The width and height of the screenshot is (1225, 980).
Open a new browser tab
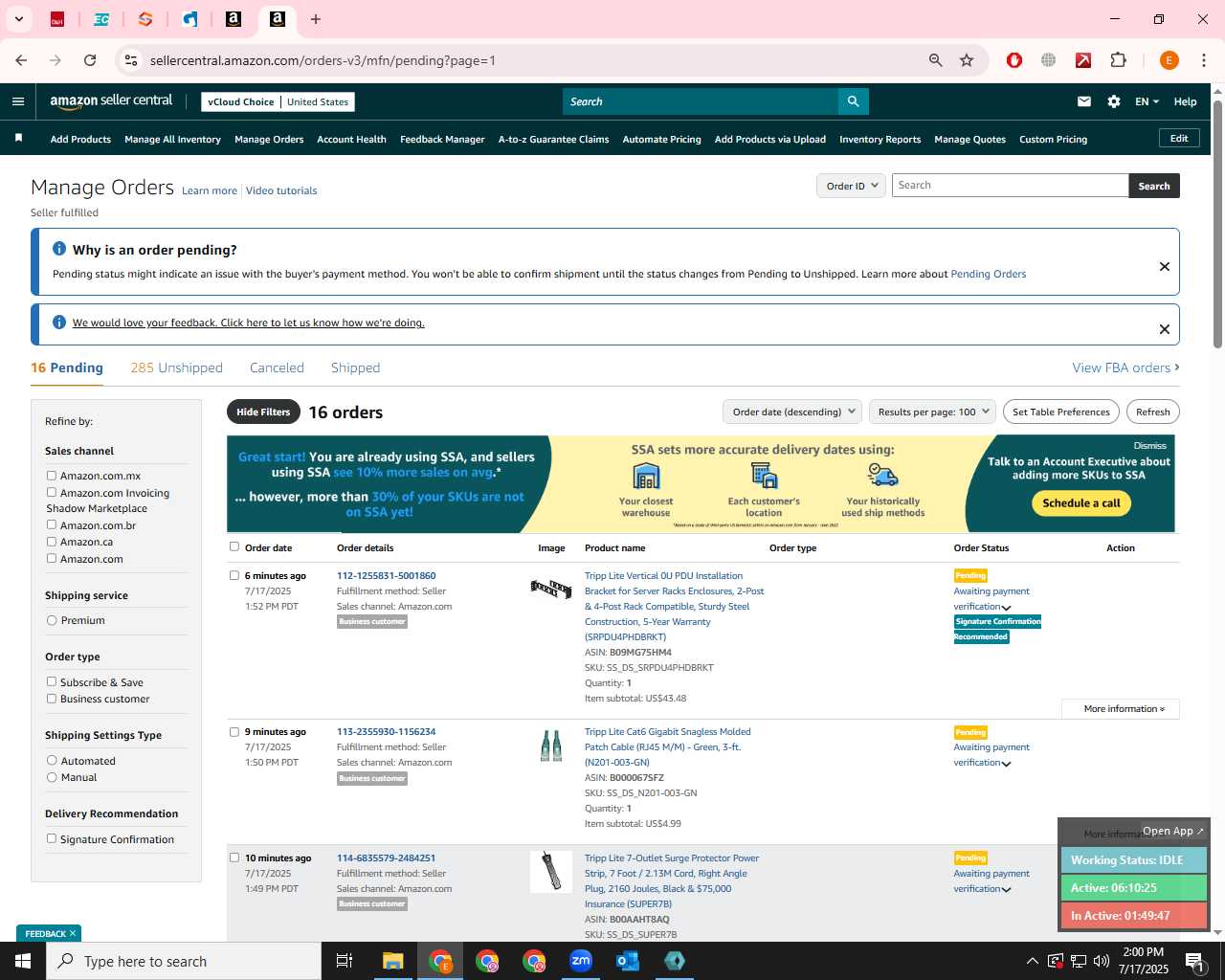(316, 19)
